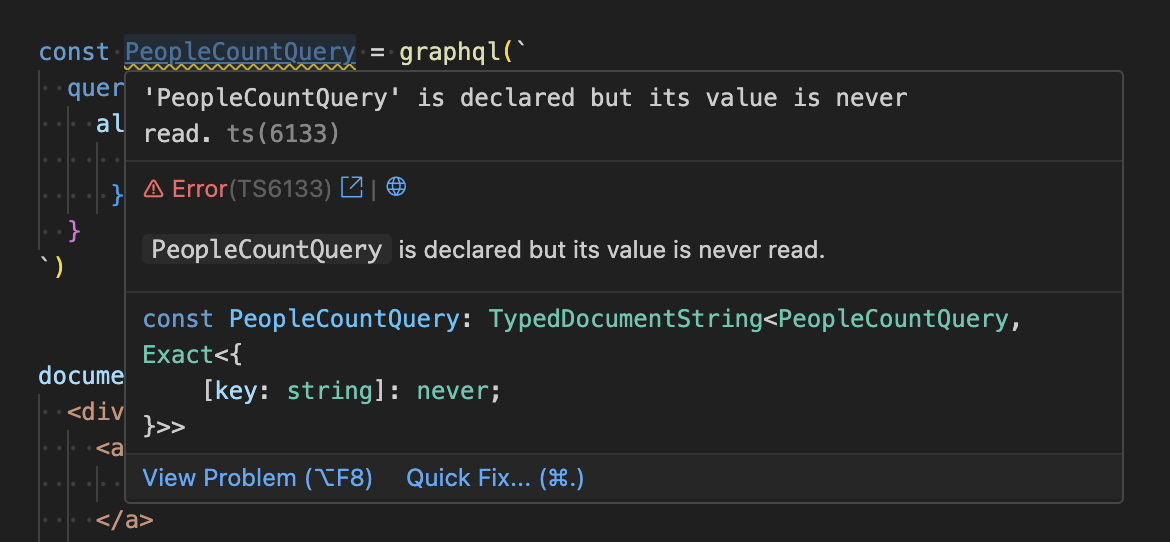Open the View Problem action

point(257,478)
